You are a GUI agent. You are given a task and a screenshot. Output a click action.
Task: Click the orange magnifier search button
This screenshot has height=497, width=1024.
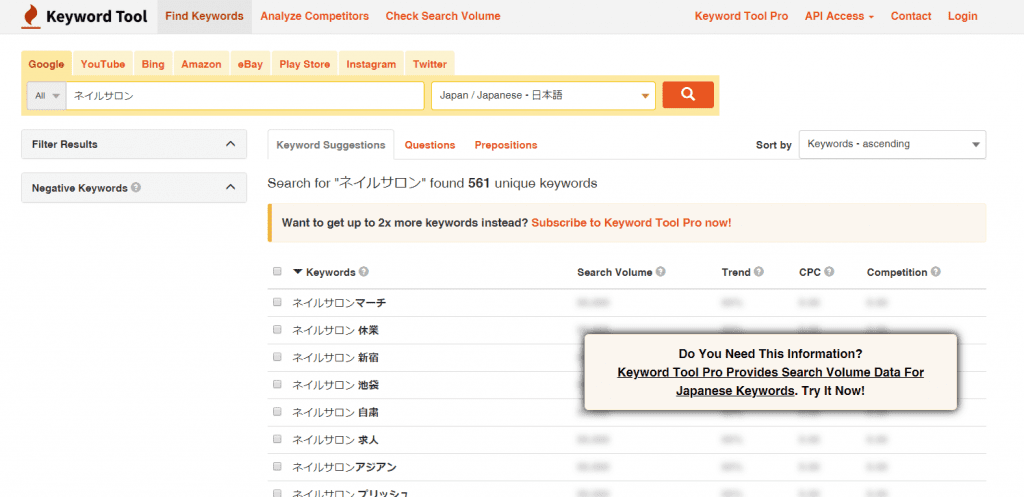[688, 95]
